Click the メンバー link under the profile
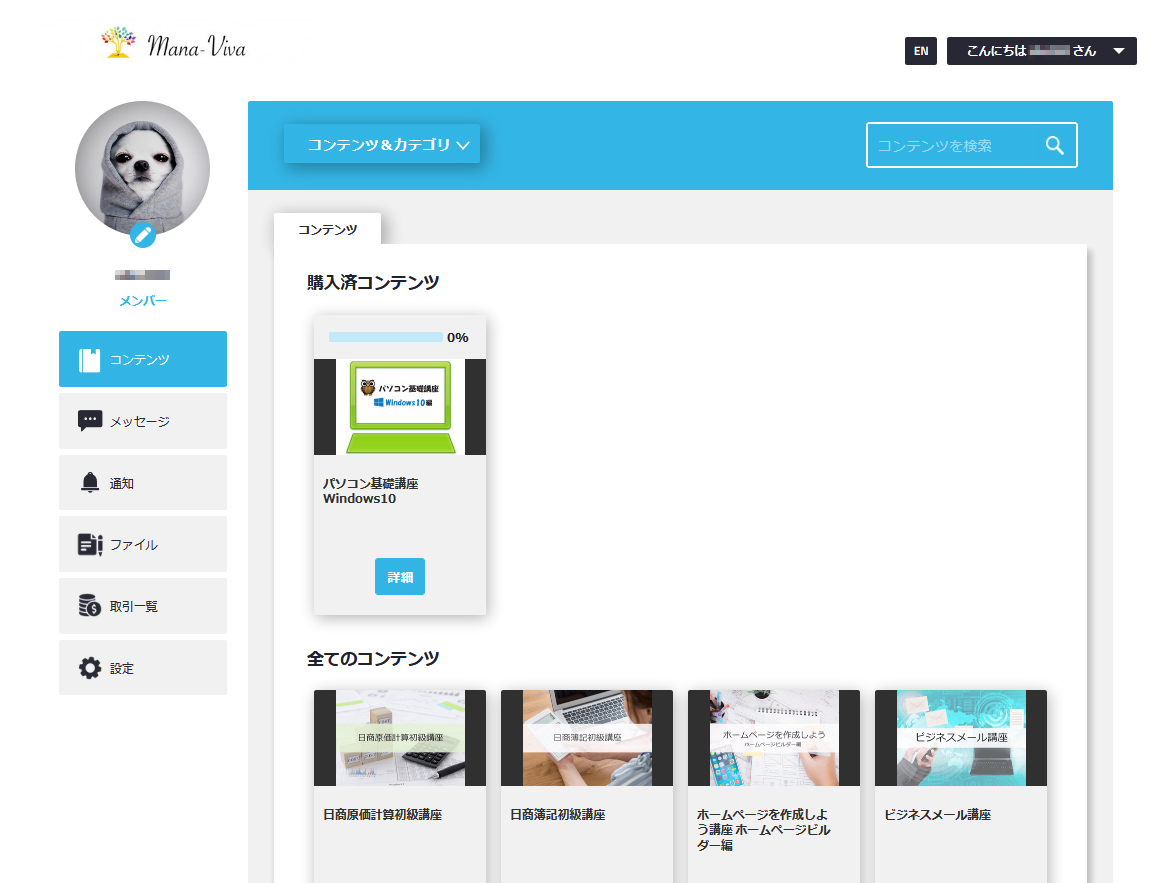The height and width of the screenshot is (883, 1172). click(143, 301)
